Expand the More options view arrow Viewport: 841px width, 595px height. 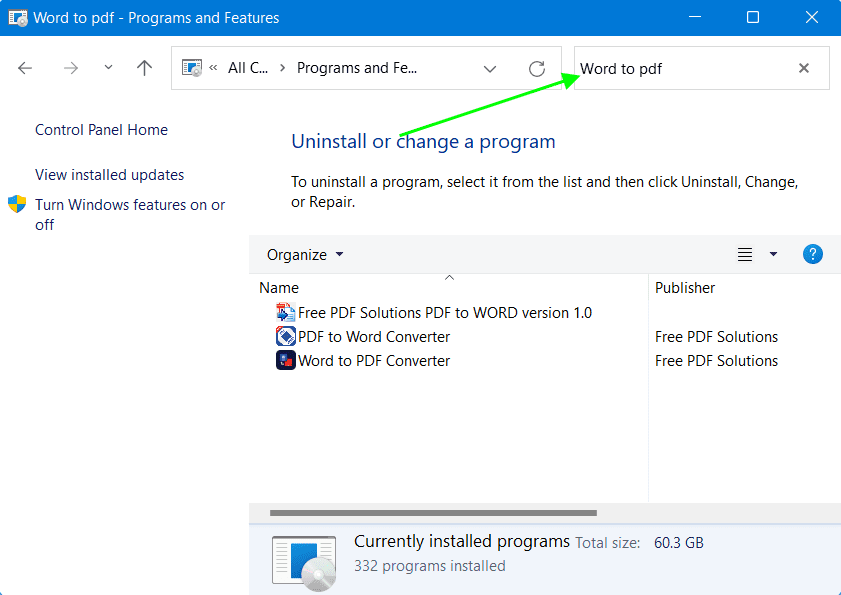click(773, 254)
